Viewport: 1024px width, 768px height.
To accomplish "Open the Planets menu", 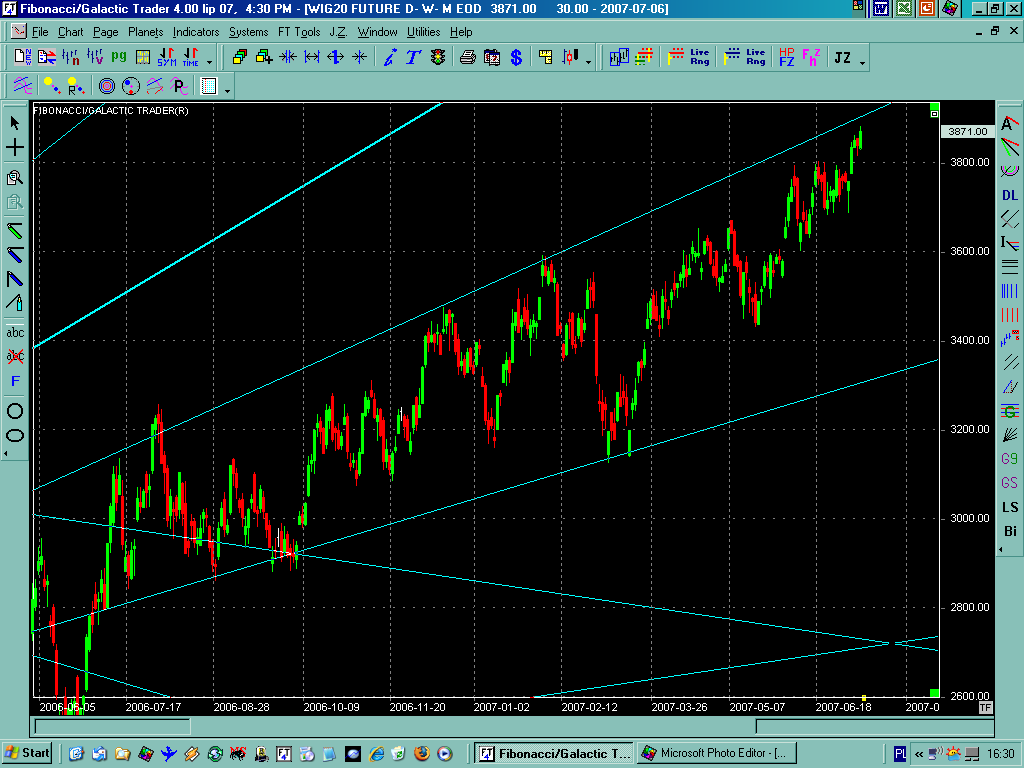I will pos(145,32).
